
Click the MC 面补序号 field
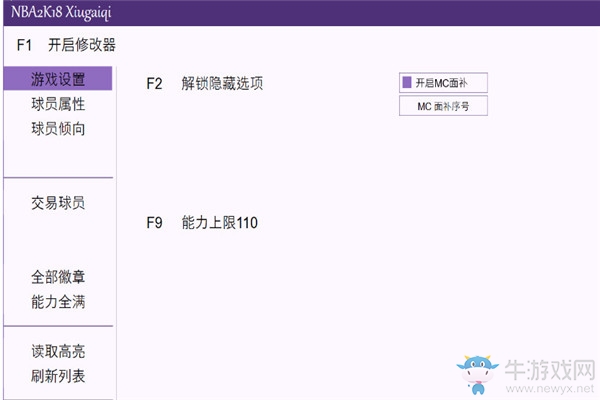(443, 106)
